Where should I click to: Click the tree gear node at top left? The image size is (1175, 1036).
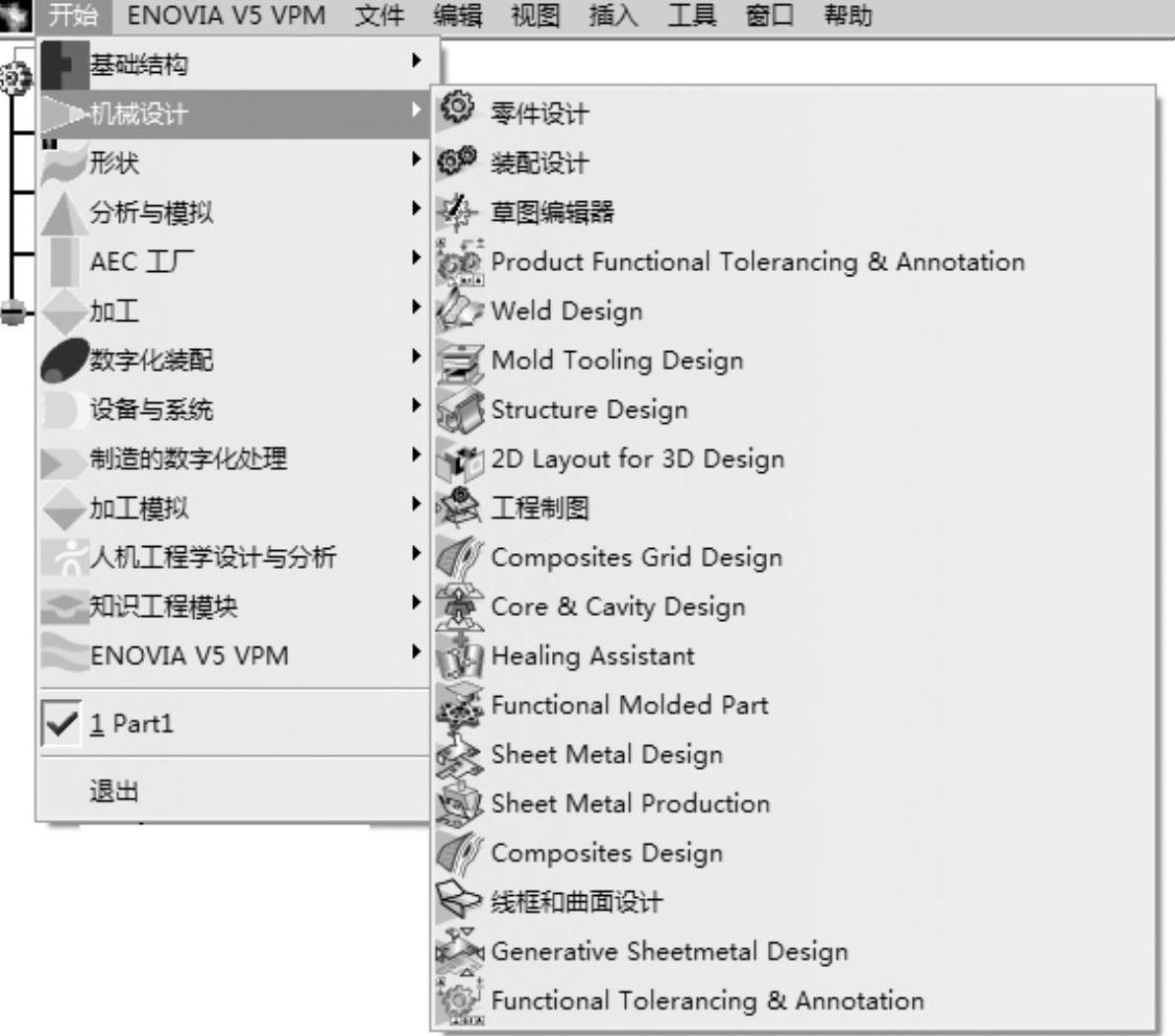pos(15,78)
